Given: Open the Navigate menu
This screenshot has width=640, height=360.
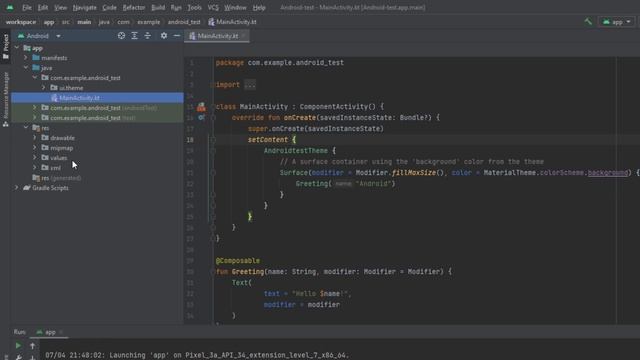Looking at the screenshot, I should click(x=84, y=7).
